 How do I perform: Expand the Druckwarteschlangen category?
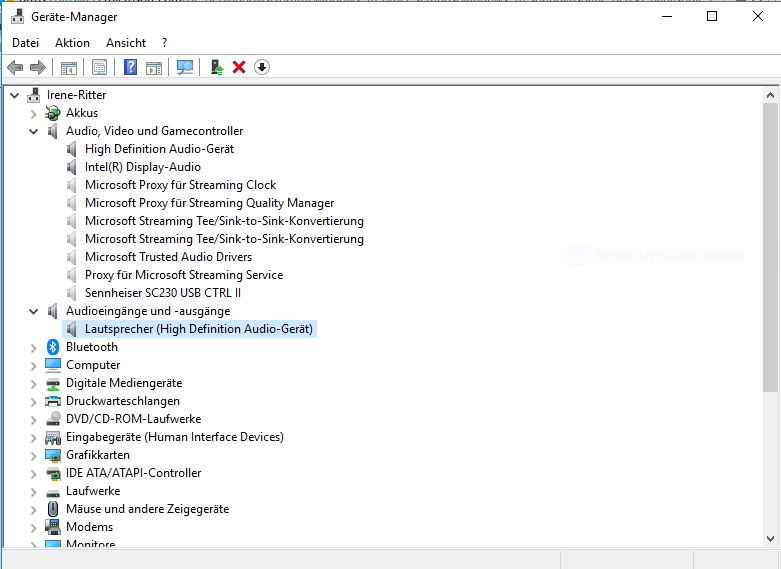(33, 402)
